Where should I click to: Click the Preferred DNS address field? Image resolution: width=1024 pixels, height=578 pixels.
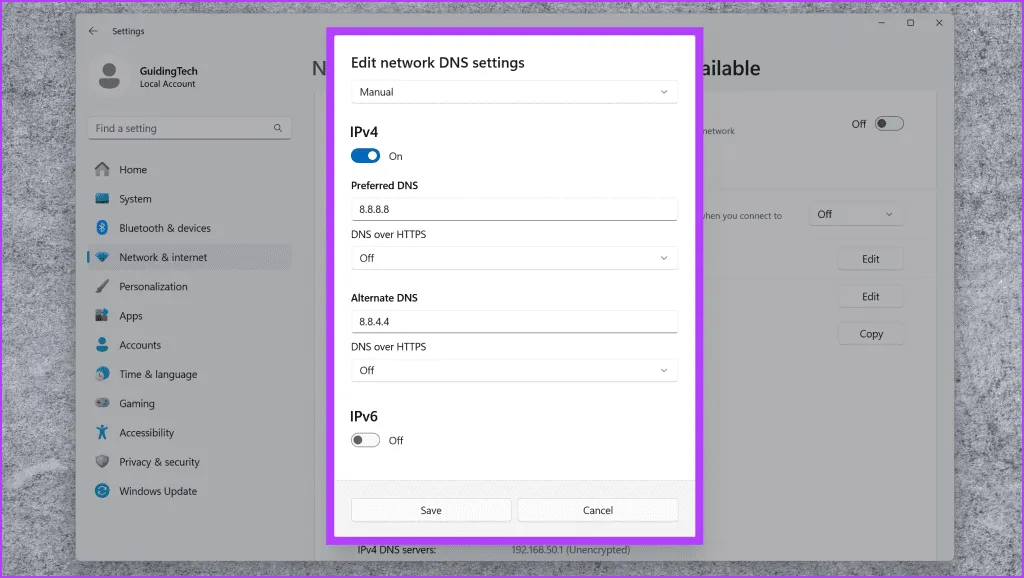click(x=514, y=210)
